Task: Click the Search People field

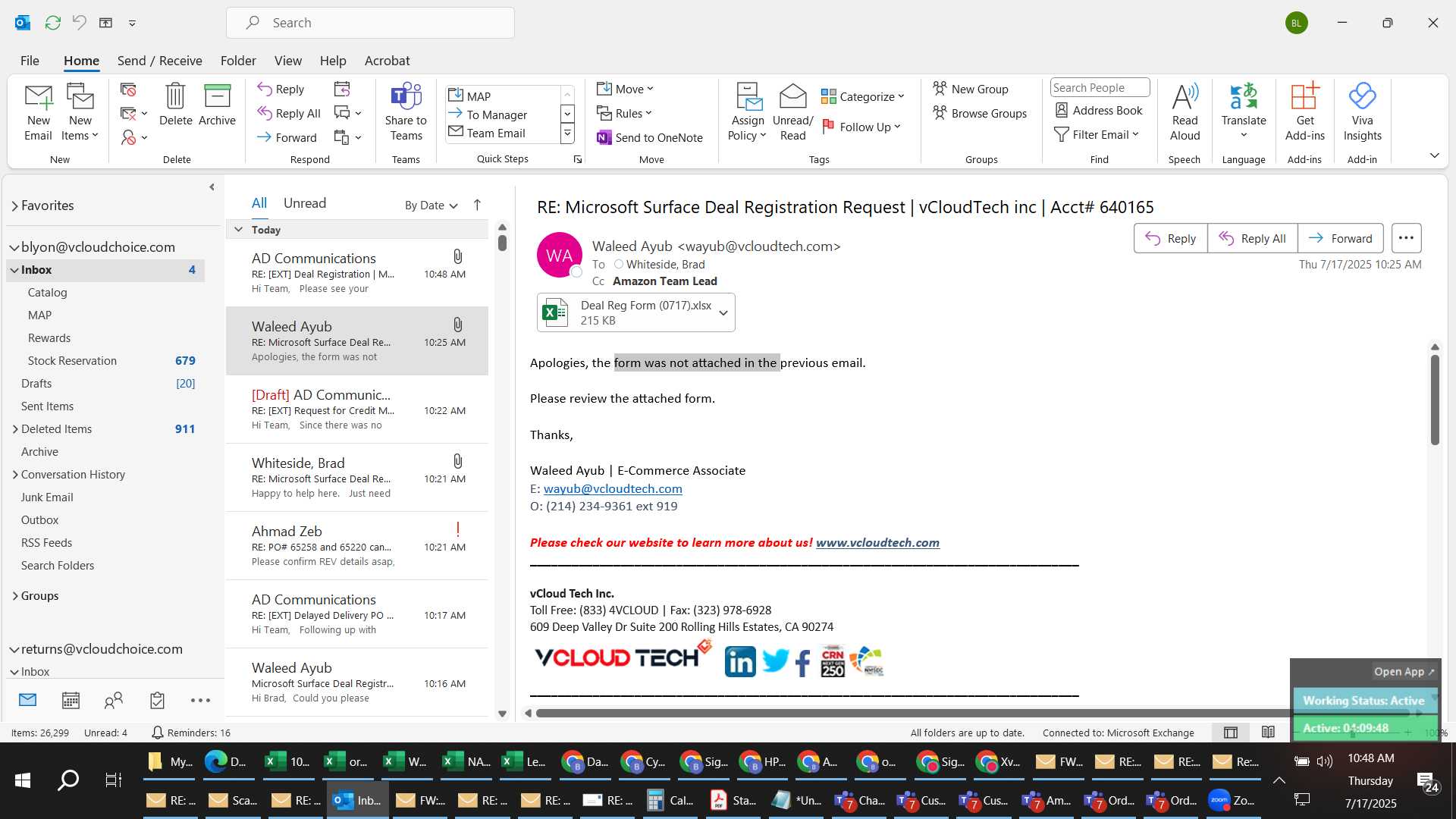Action: pos(1100,88)
